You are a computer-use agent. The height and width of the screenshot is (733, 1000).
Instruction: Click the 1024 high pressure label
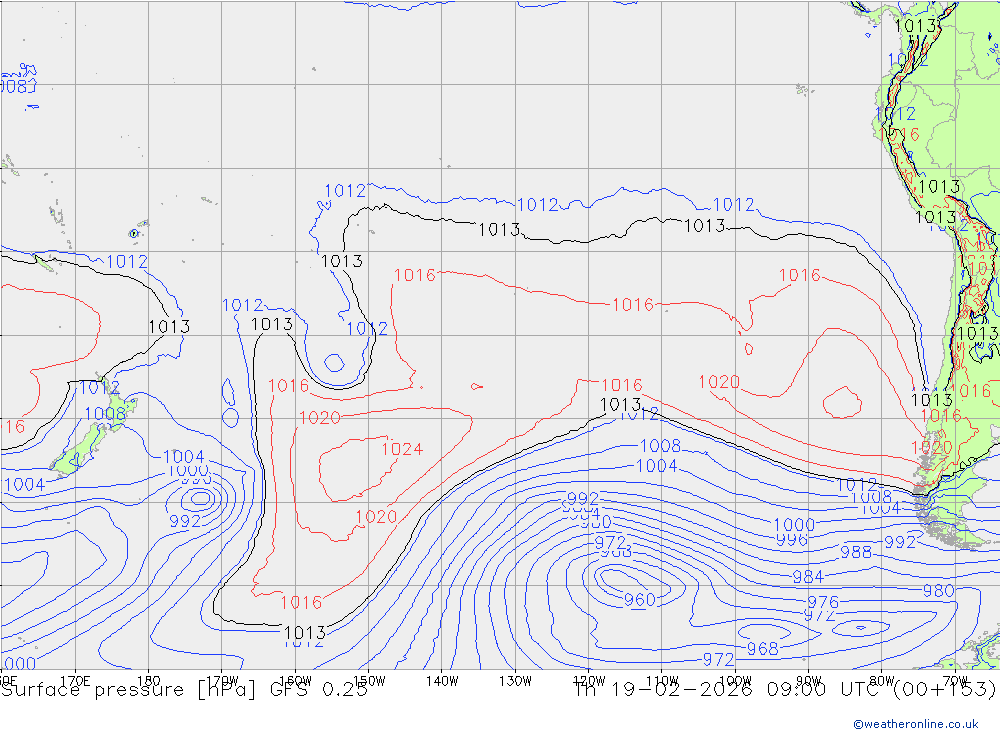point(402,449)
